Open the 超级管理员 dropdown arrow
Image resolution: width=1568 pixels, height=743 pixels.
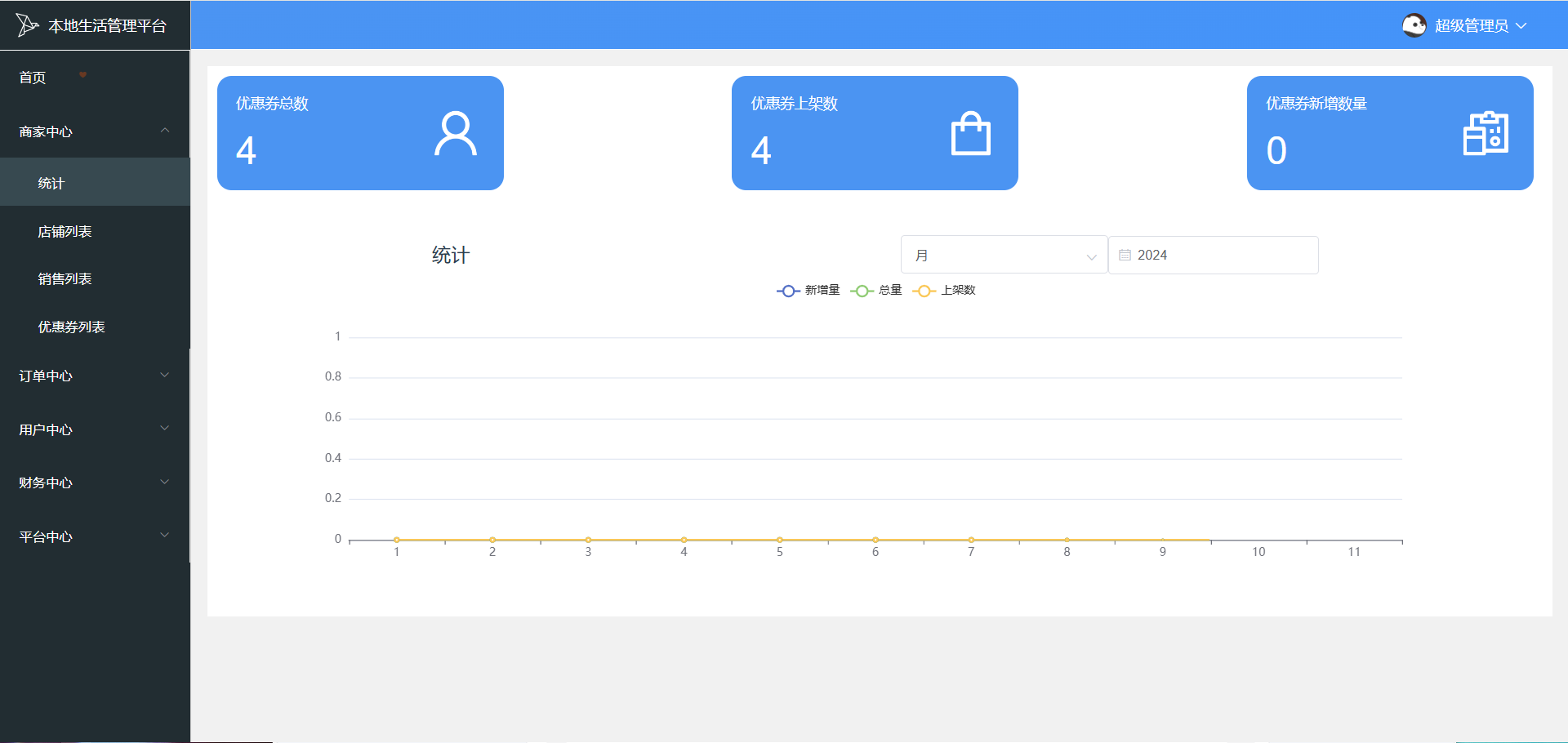pyautogui.click(x=1521, y=26)
